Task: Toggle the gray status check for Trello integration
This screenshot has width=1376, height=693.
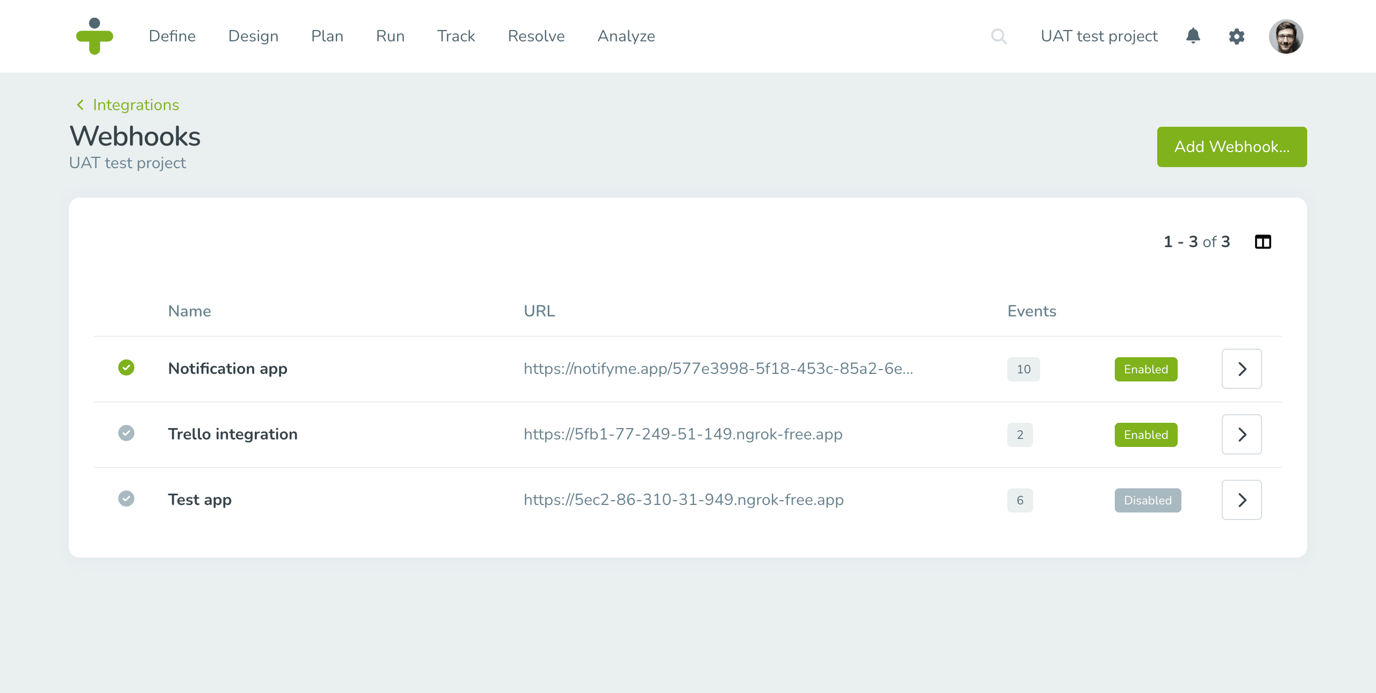Action: pyautogui.click(x=126, y=433)
